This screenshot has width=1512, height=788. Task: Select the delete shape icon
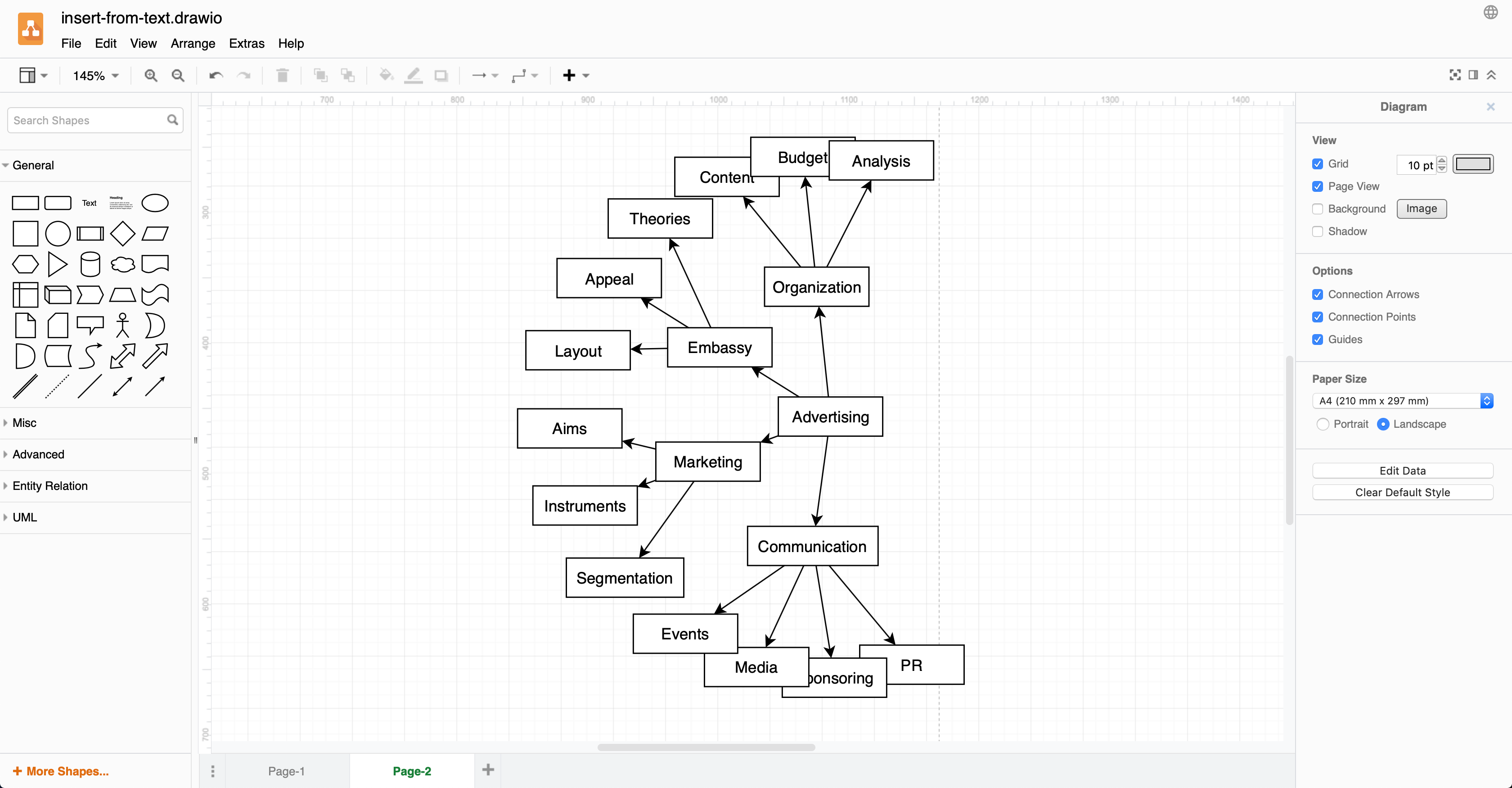click(x=283, y=75)
